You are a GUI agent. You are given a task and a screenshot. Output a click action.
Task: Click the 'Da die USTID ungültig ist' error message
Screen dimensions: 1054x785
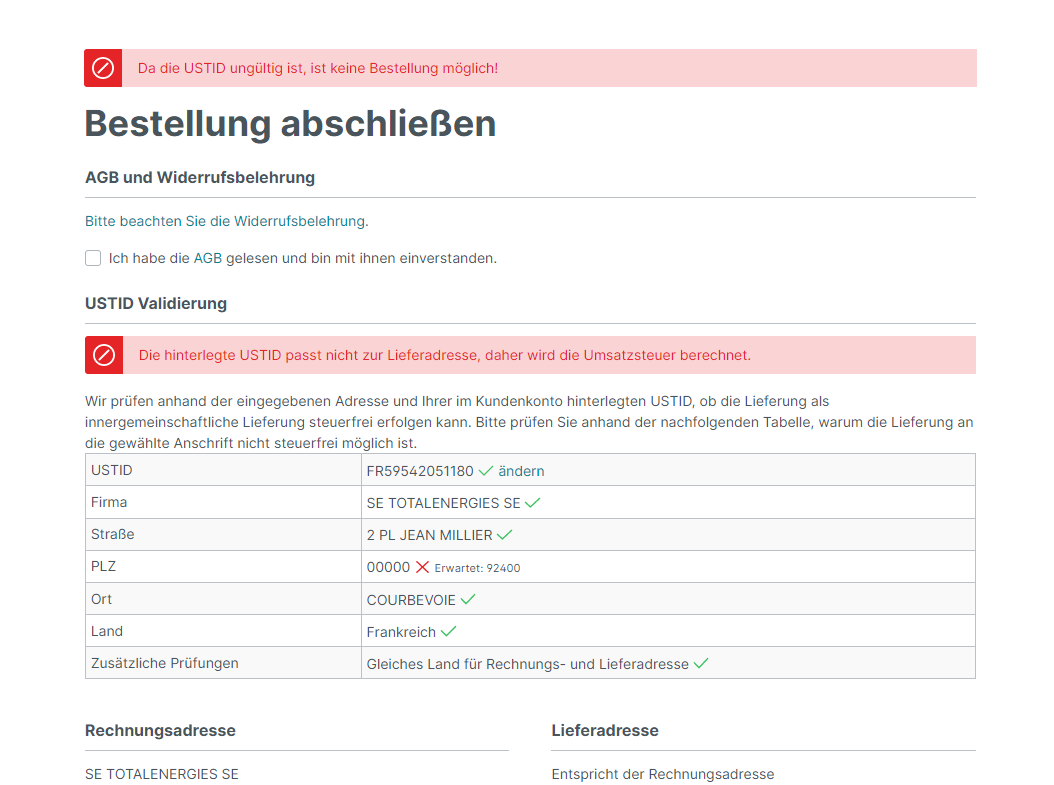[x=318, y=68]
